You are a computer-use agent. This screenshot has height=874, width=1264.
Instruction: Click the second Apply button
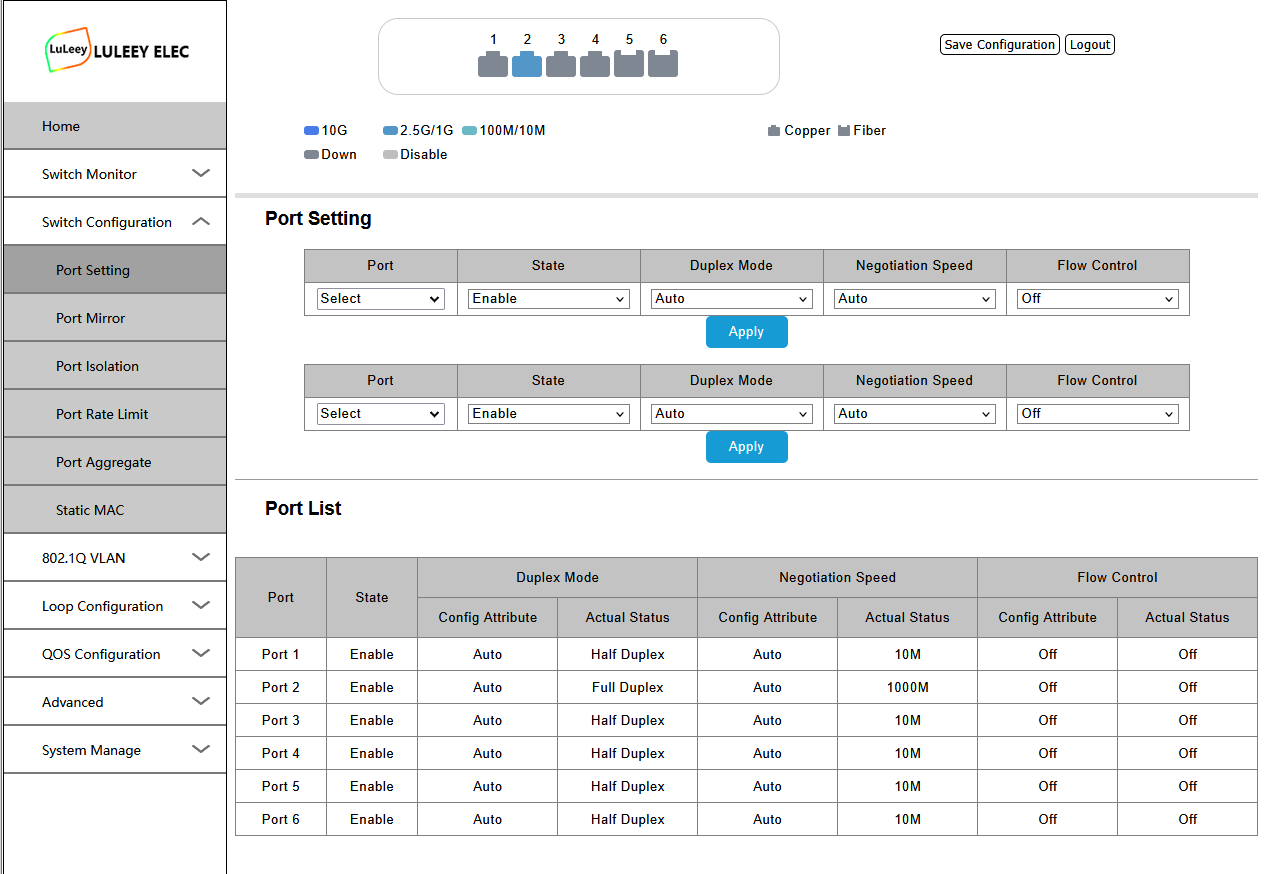coord(747,447)
